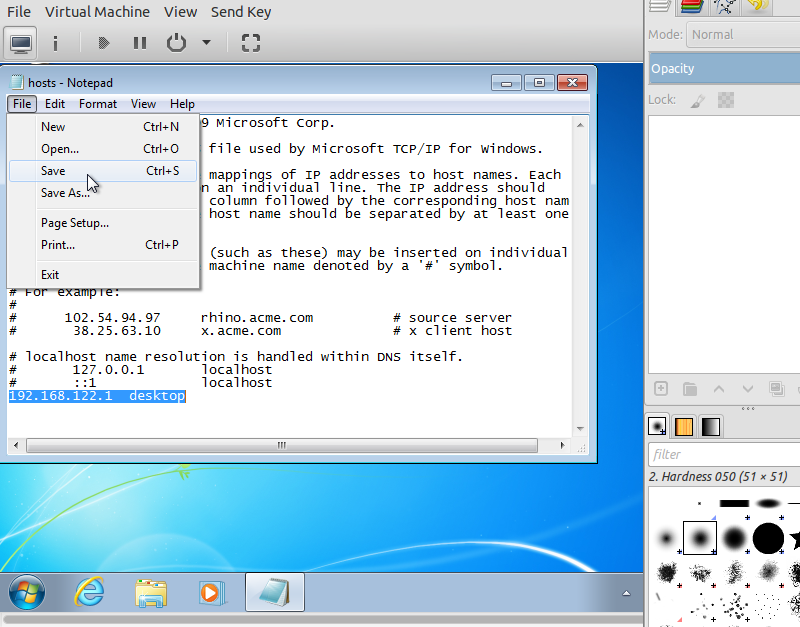Screen dimensions: 800x627
Task: Expand the shutdown options dropdown arrow
Action: coord(206,43)
